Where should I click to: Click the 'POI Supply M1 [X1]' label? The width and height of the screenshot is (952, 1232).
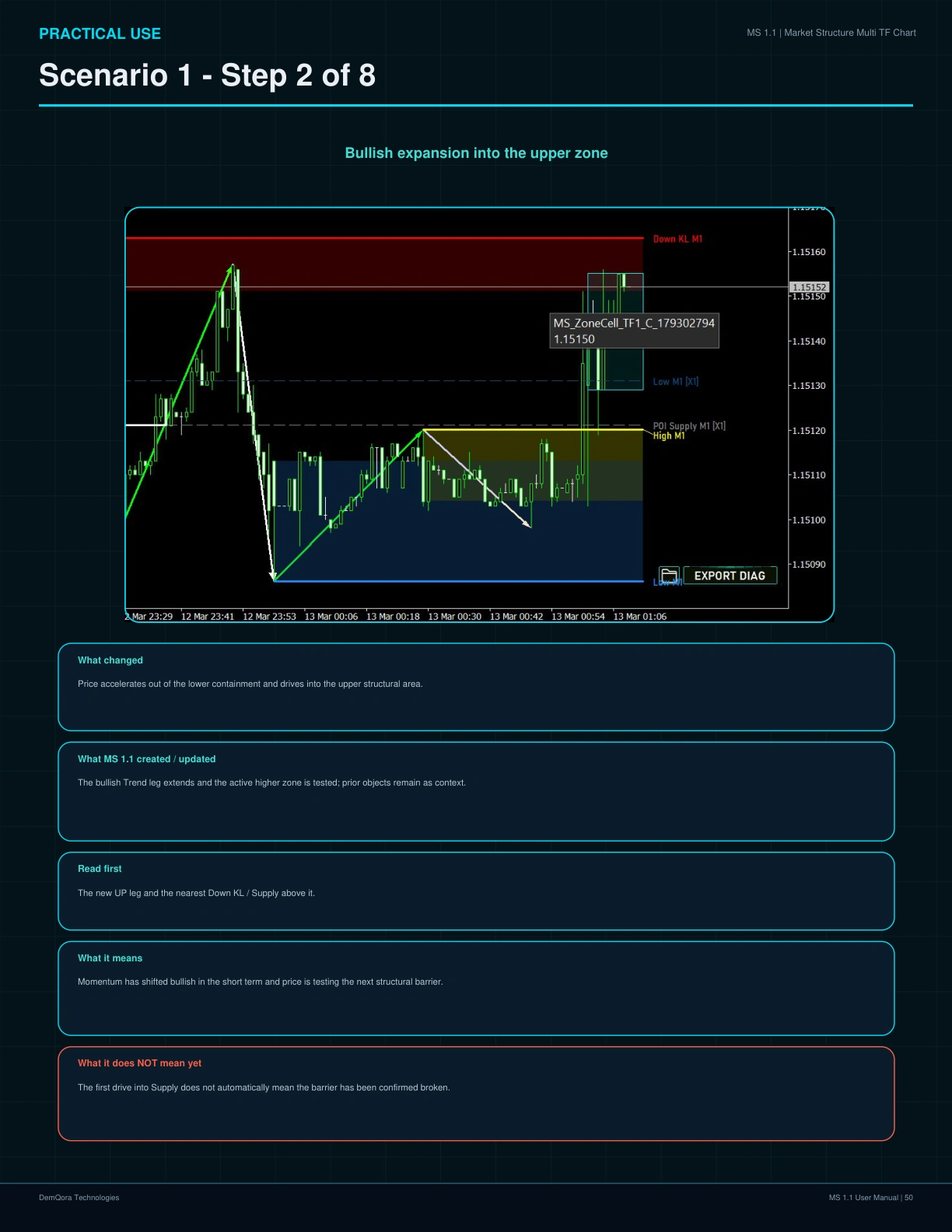pyautogui.click(x=689, y=425)
